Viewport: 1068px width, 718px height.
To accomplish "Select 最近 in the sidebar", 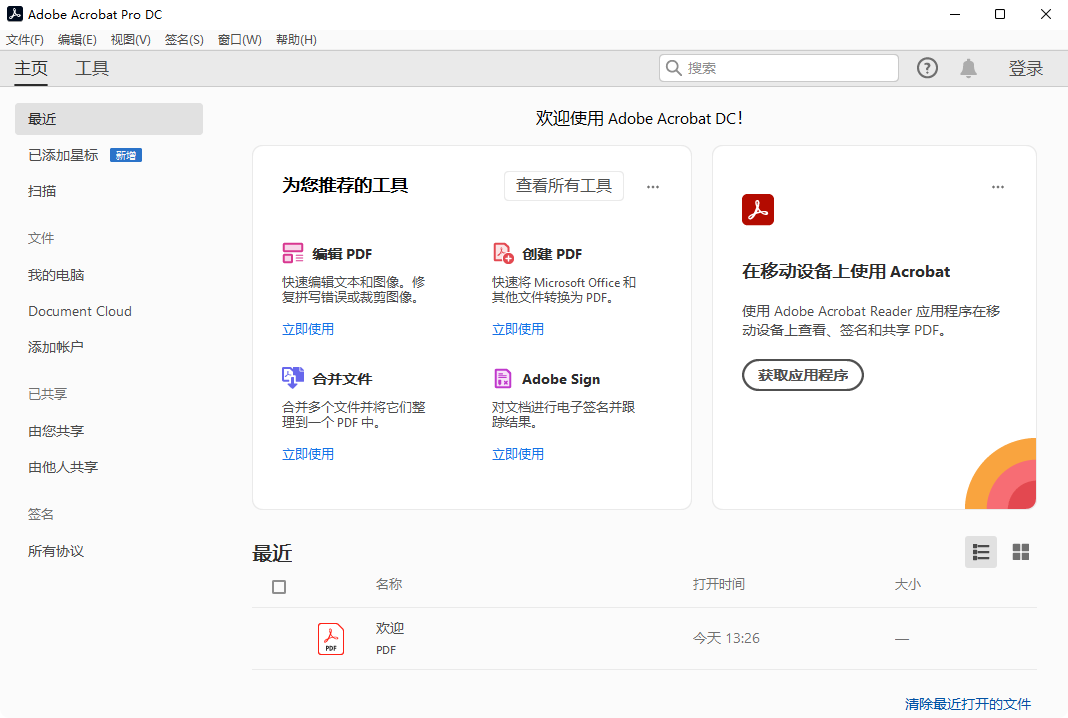I will click(x=109, y=119).
